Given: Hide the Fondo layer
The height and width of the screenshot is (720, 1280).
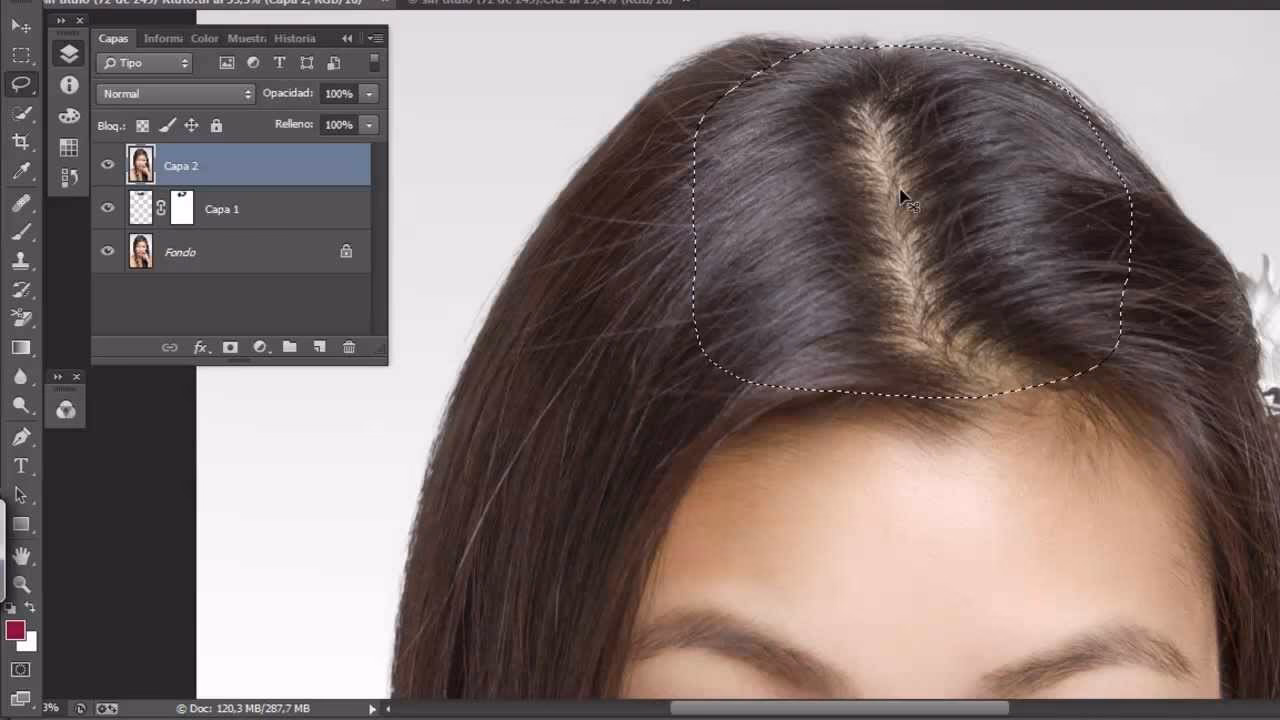Looking at the screenshot, I should point(107,251).
